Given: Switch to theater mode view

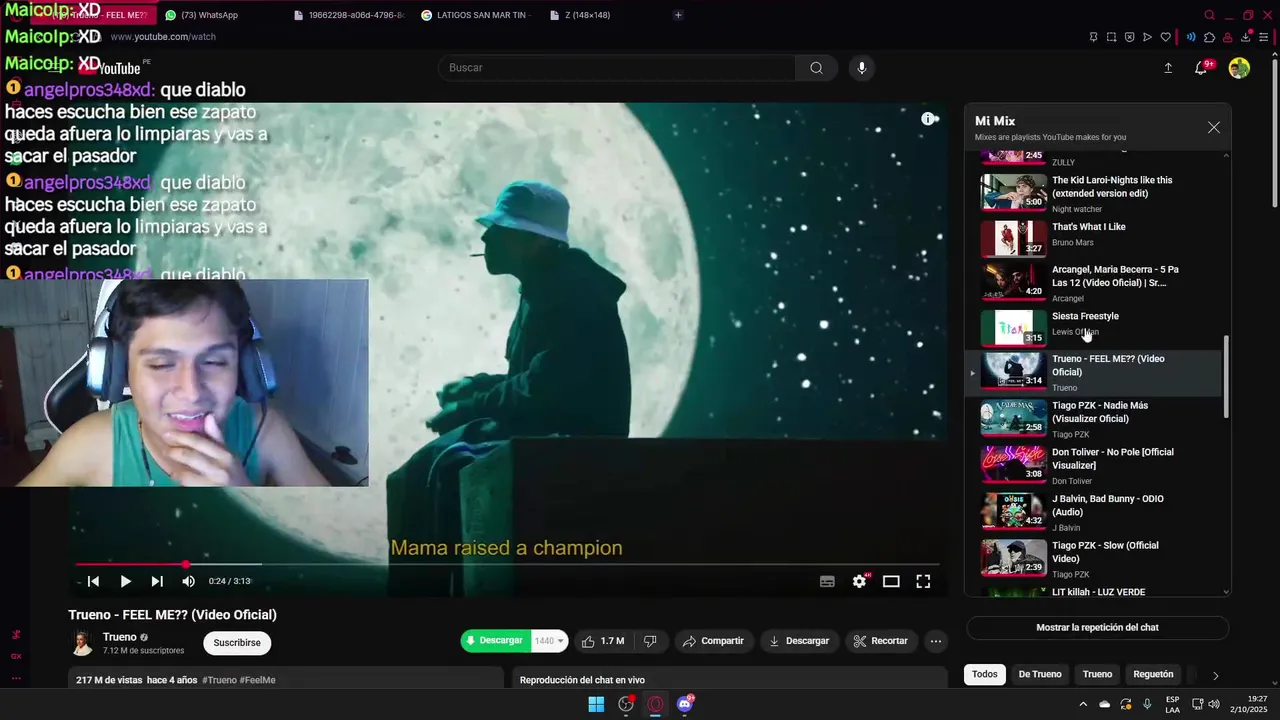Looking at the screenshot, I should tap(891, 581).
